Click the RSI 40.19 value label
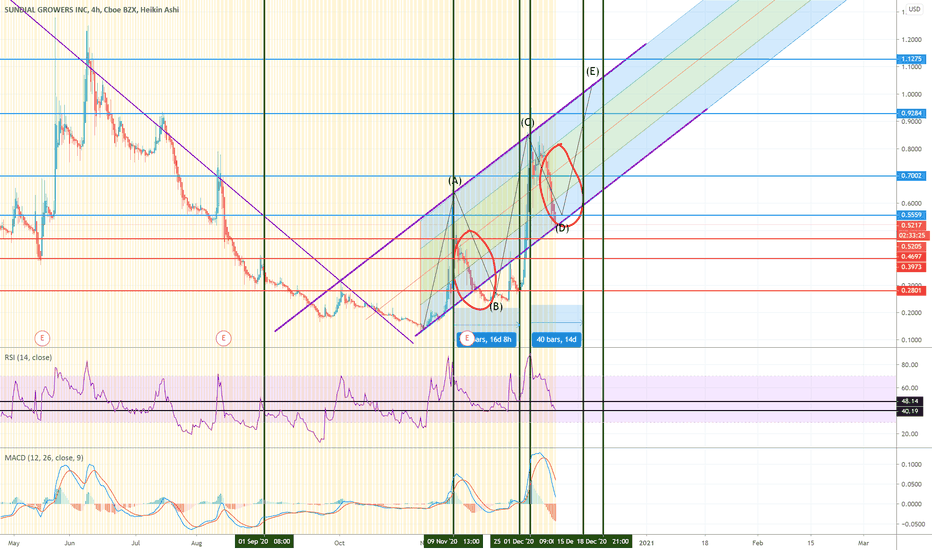 point(910,411)
